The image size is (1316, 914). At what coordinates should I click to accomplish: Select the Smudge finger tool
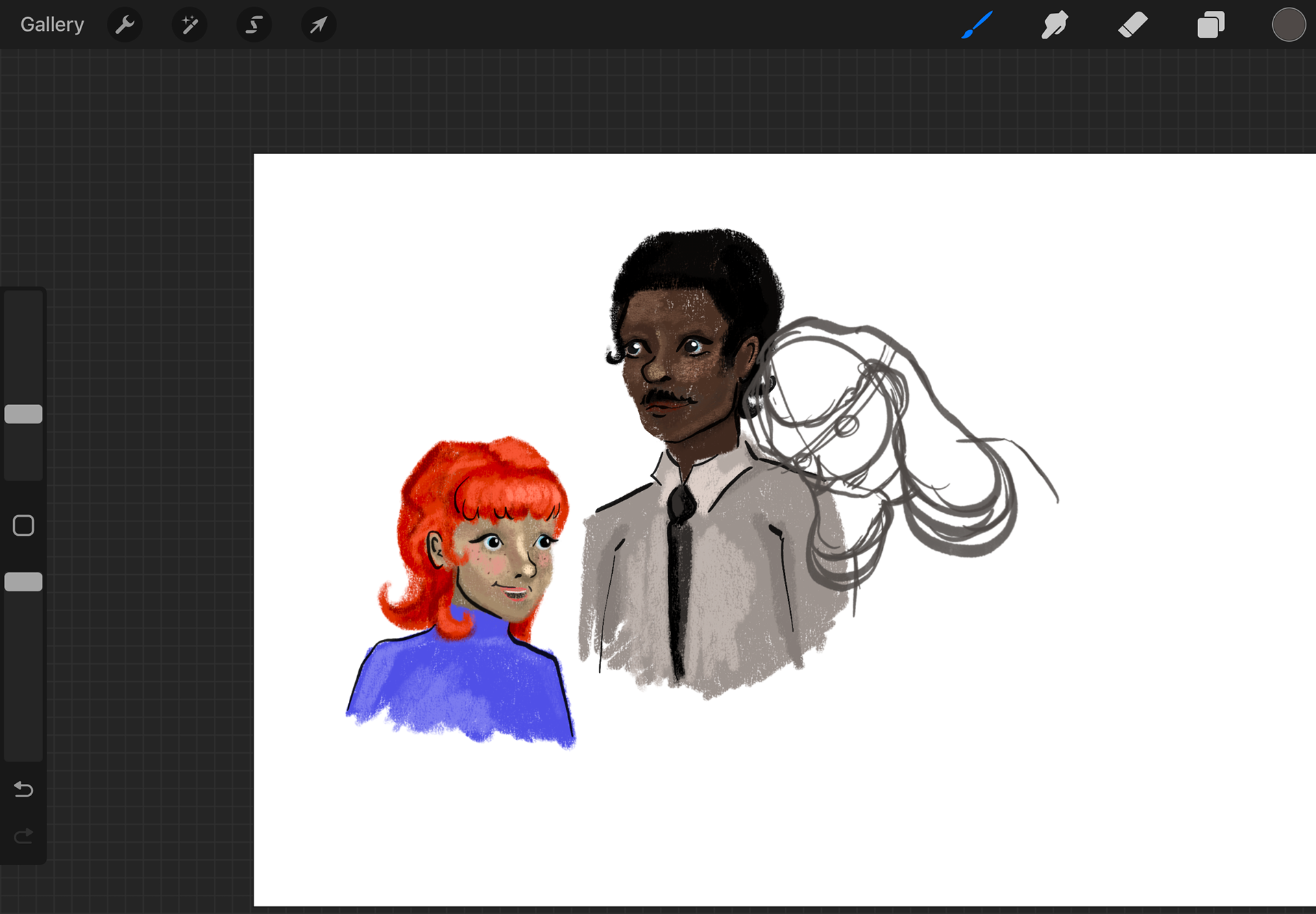tap(1055, 25)
